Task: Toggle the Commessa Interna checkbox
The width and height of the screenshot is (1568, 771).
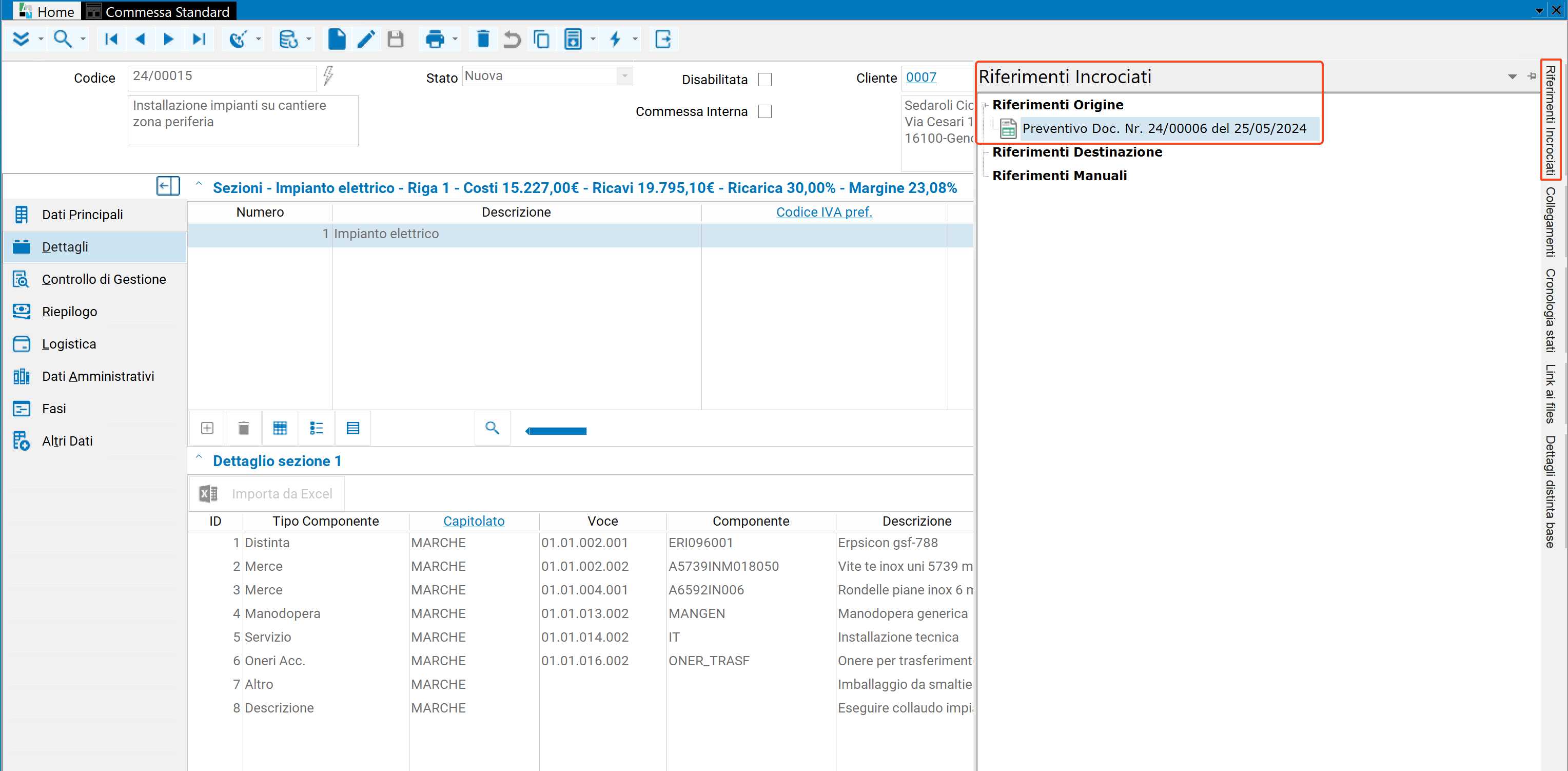Action: tap(765, 111)
